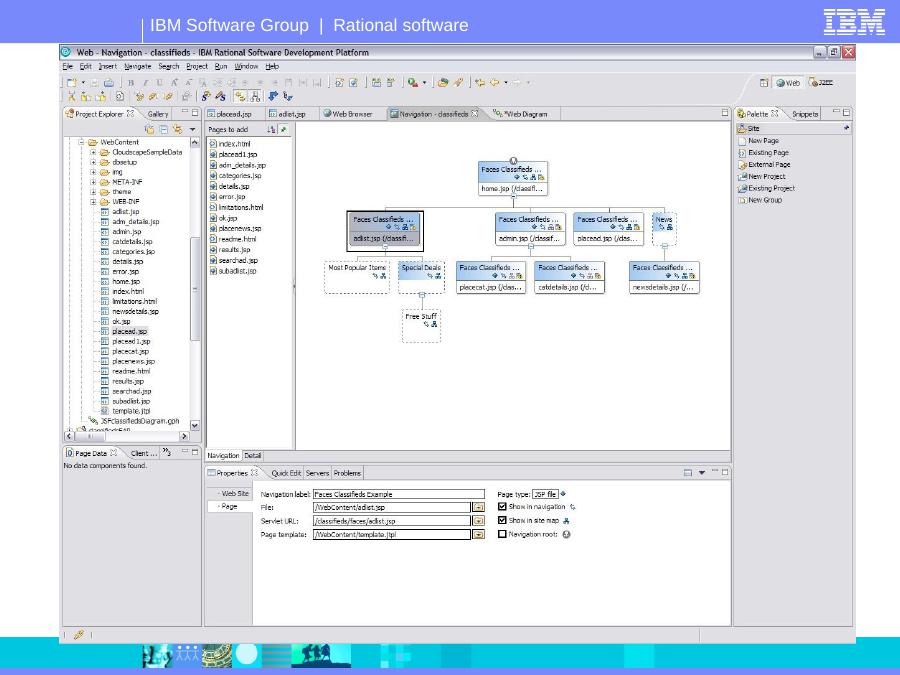
Task: Click the Navigation label input field
Action: (399, 494)
